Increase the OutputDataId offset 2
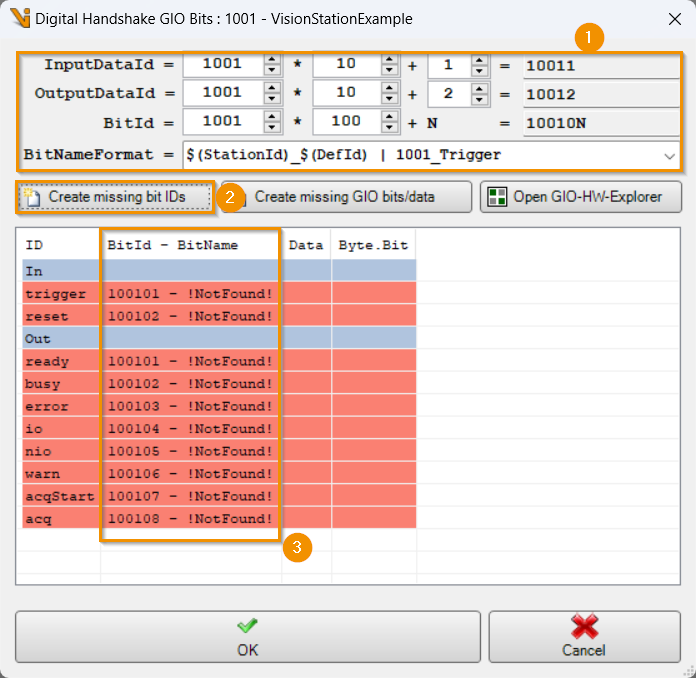This screenshot has width=696, height=678. [x=479, y=88]
